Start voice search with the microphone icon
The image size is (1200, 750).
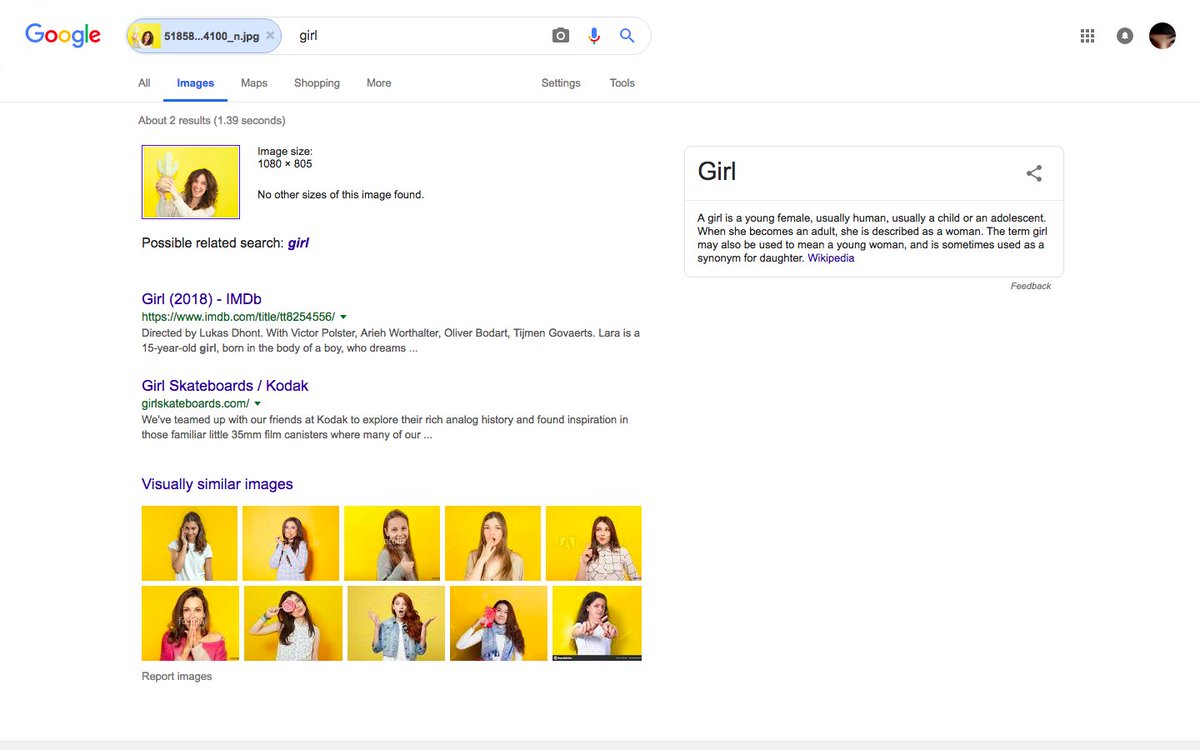[x=594, y=36]
